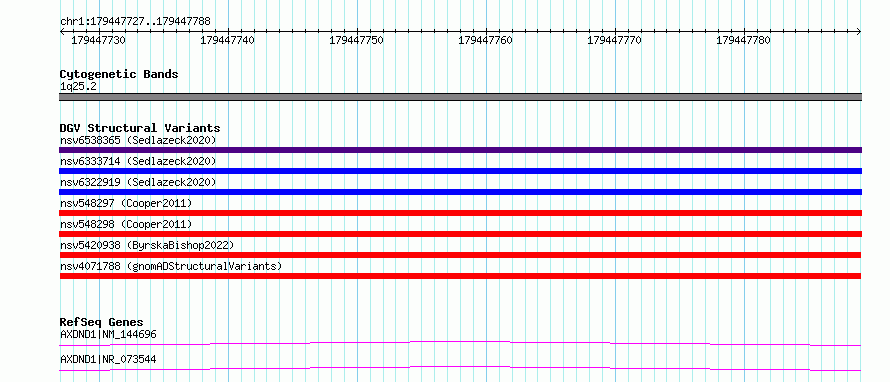Click the Cytogenetic Bands track title
This screenshot has height=382, width=890.
(119, 74)
